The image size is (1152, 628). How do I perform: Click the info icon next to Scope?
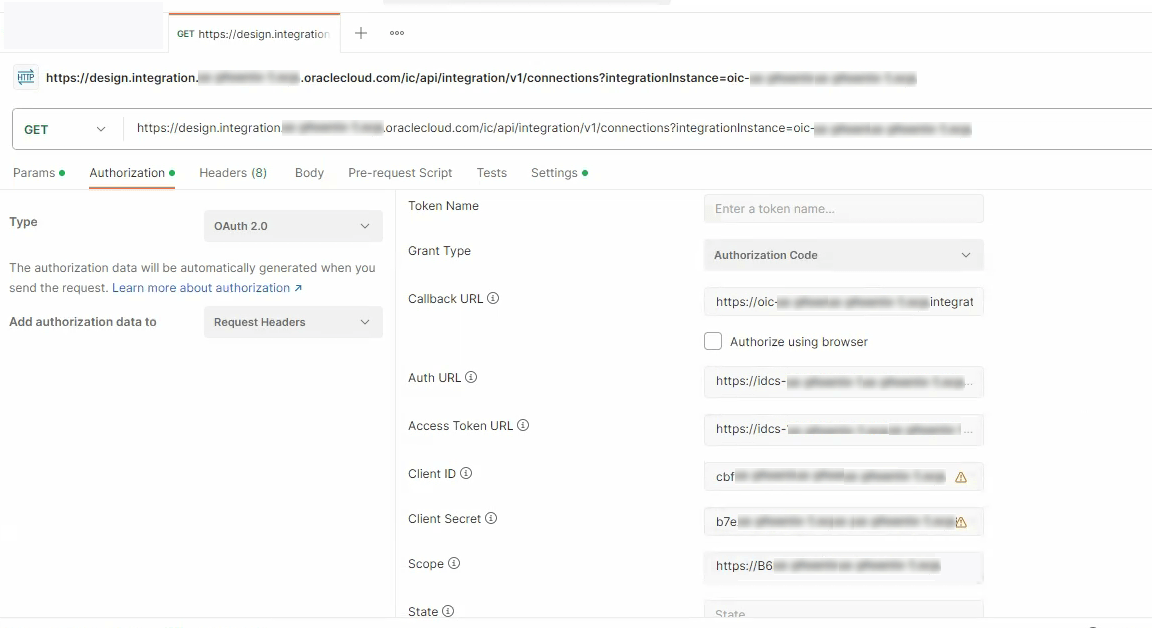(453, 563)
